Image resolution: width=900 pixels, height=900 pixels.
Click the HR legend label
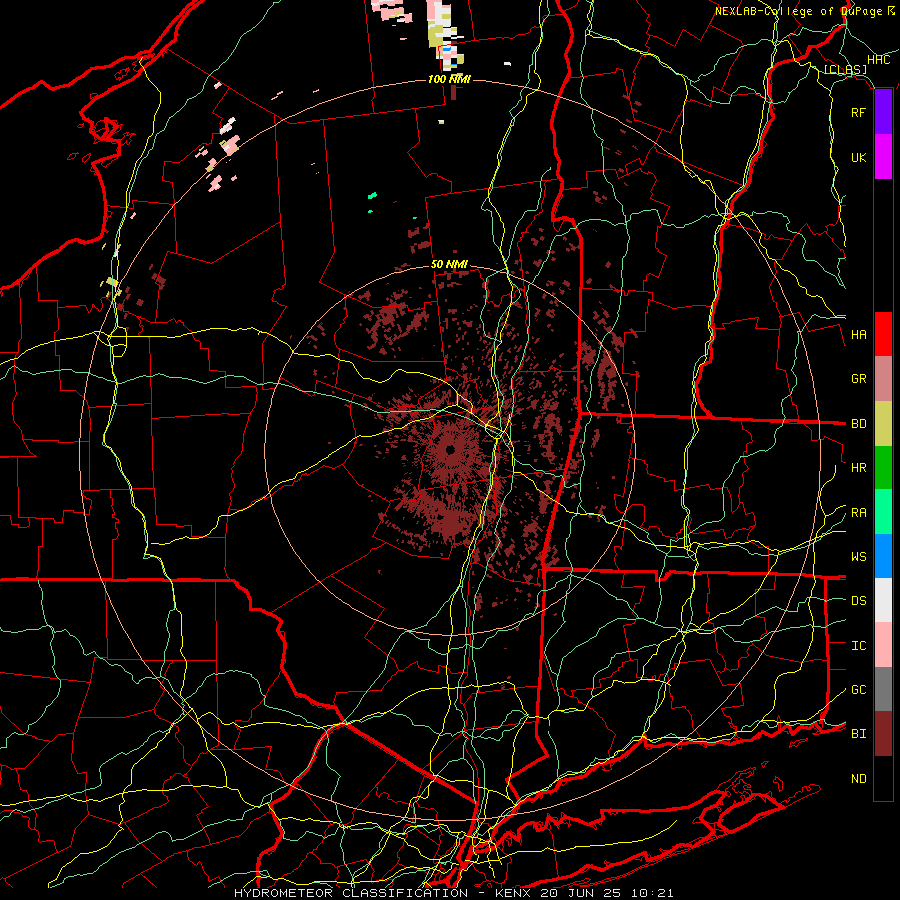[858, 468]
